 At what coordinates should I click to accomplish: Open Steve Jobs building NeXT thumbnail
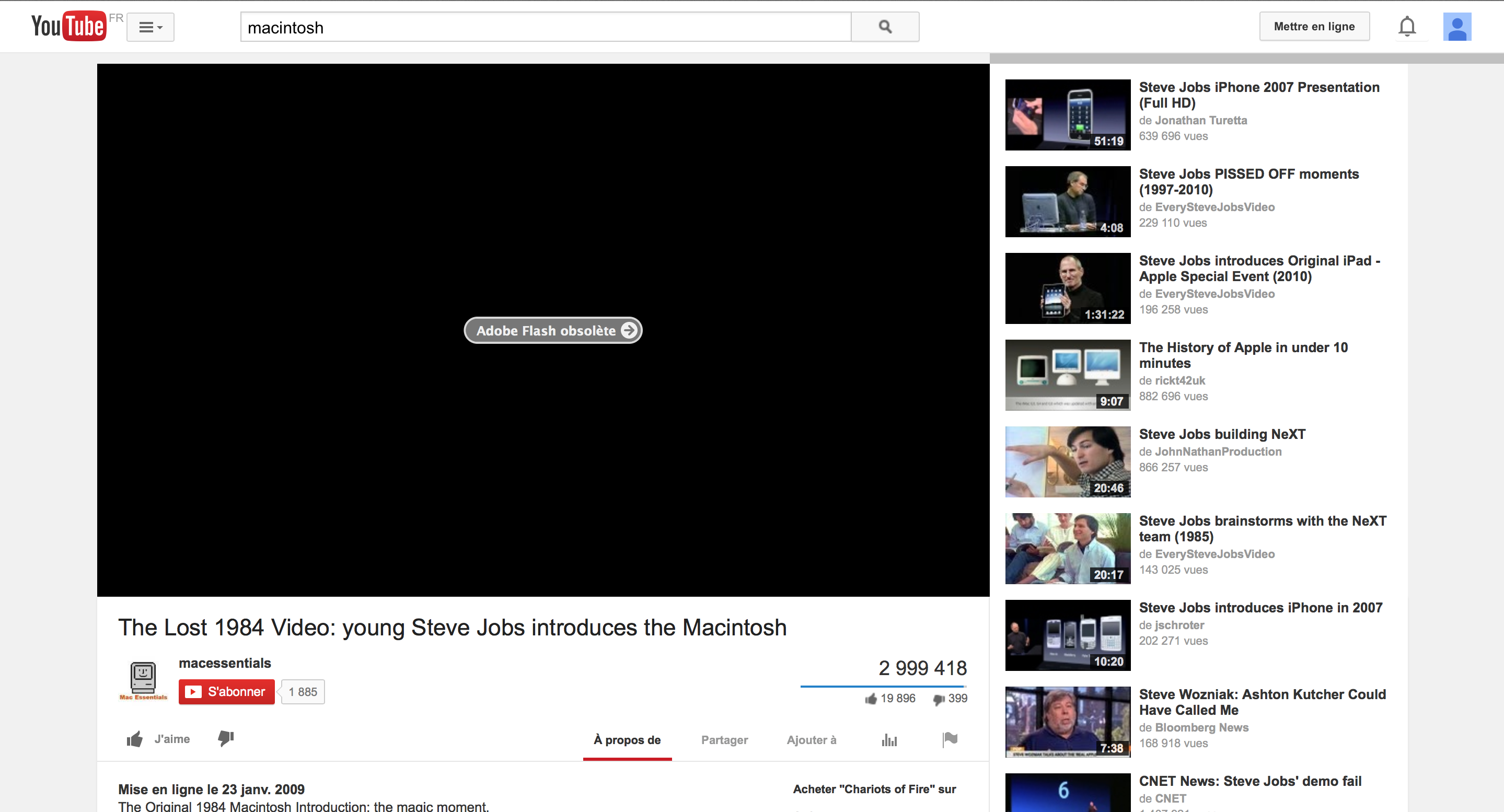(x=1068, y=462)
